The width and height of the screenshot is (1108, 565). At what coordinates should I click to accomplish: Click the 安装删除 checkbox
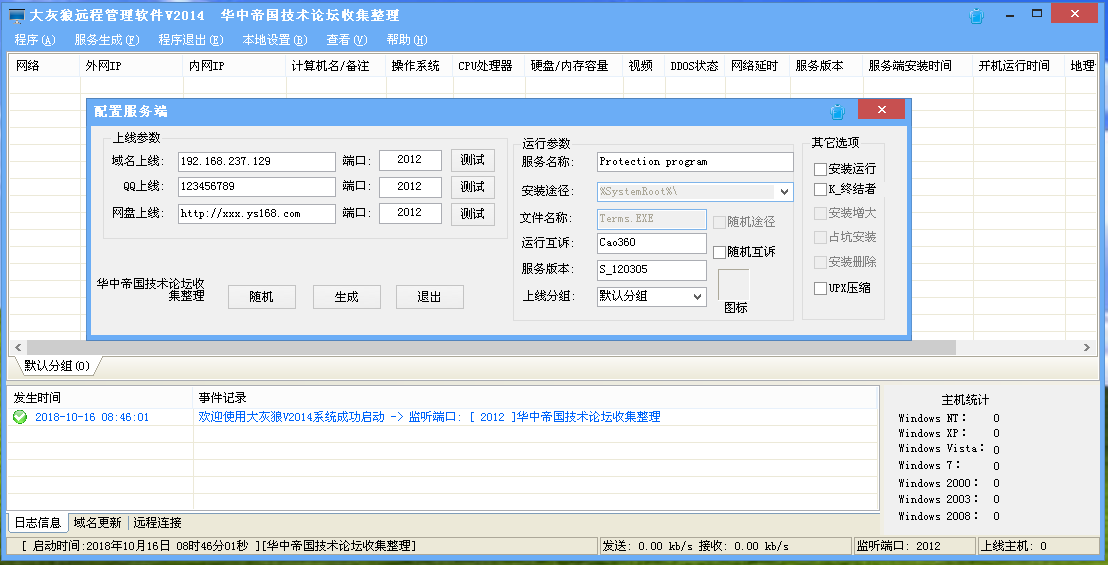click(x=820, y=262)
